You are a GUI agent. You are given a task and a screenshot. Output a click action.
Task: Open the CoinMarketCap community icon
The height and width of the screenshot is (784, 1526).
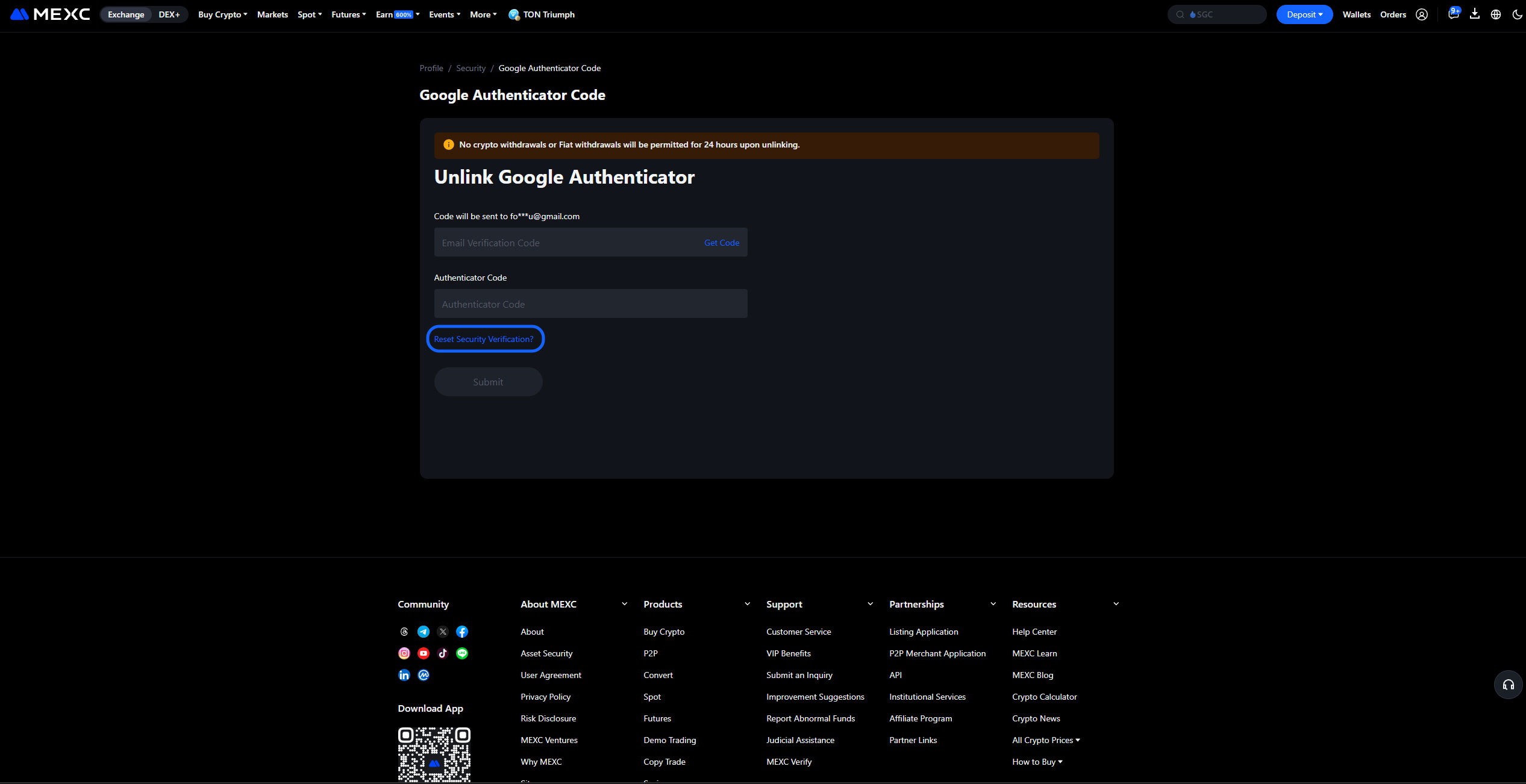point(424,675)
